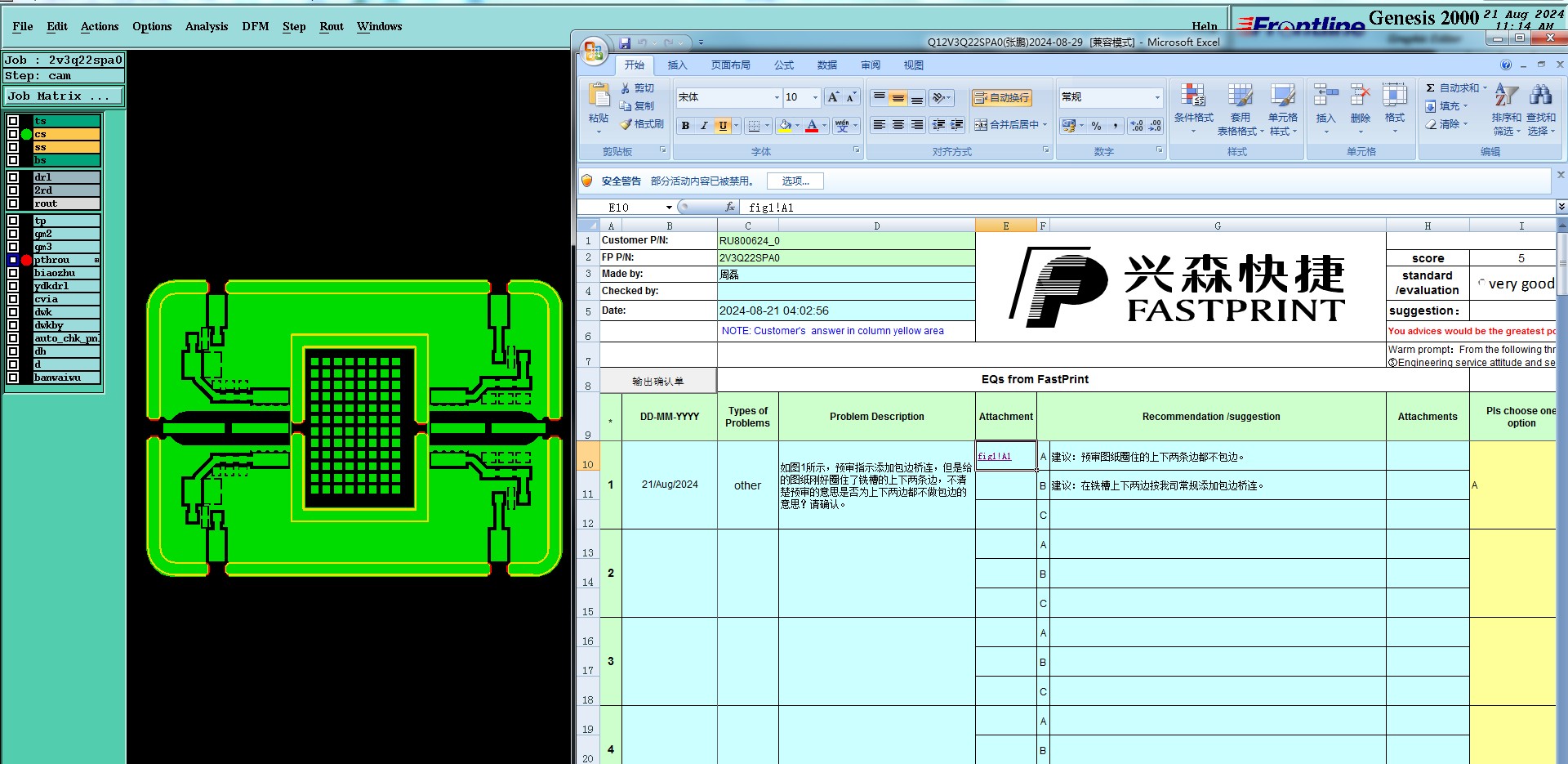Save the workbook from quick access toolbar
This screenshot has width=1568, height=764.
click(x=625, y=42)
